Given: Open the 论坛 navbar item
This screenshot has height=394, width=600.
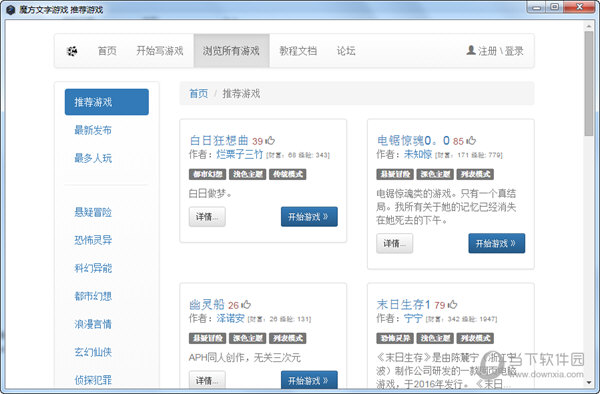Looking at the screenshot, I should pos(346,51).
